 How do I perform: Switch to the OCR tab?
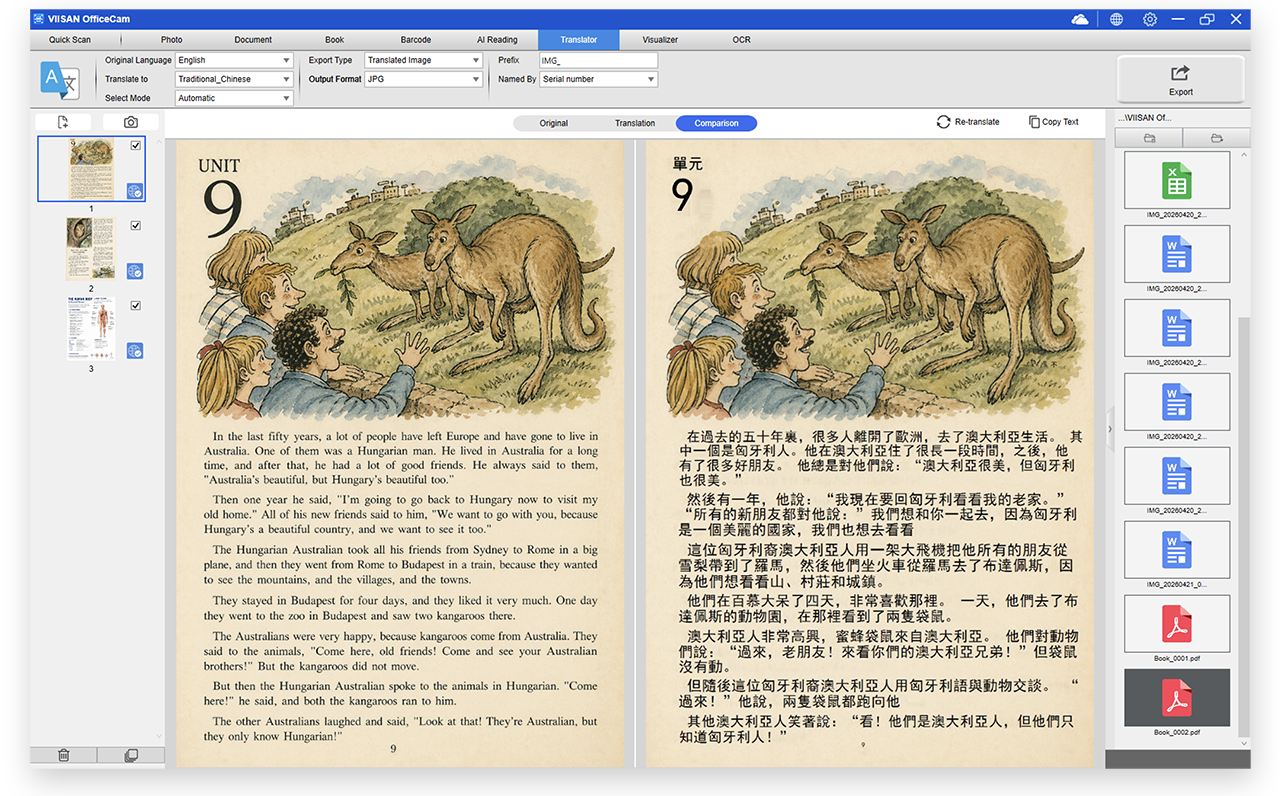[741, 40]
